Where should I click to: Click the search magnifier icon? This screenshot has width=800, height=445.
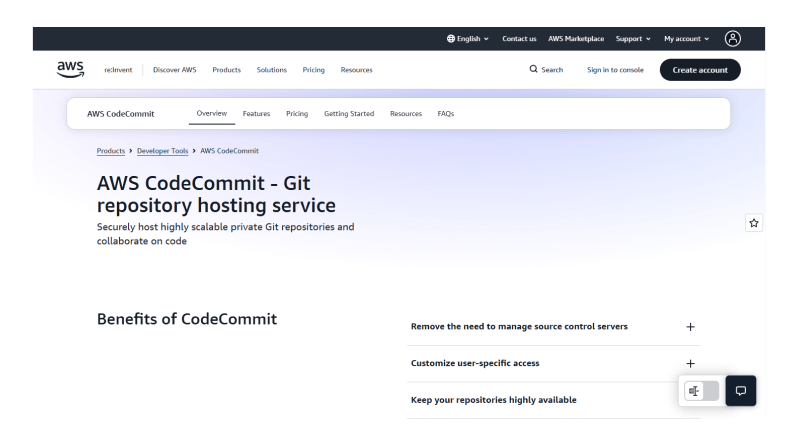point(533,69)
